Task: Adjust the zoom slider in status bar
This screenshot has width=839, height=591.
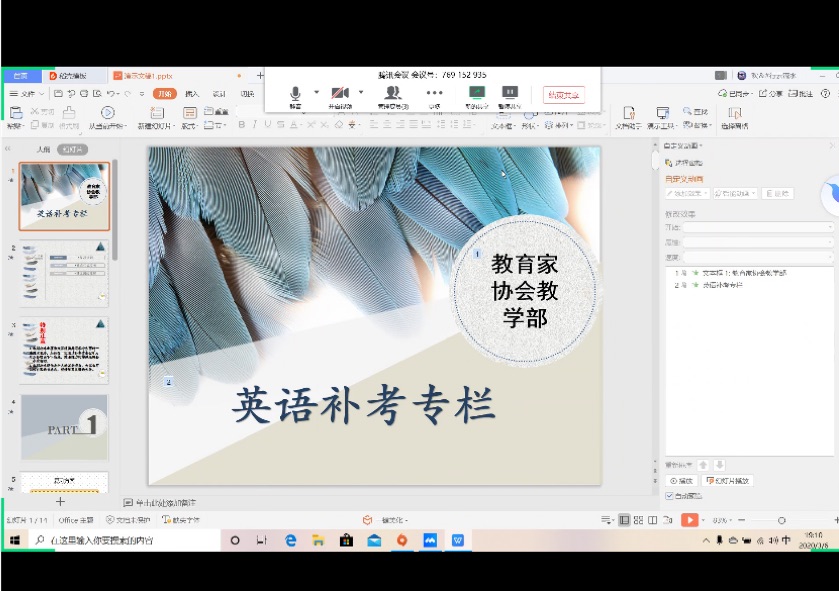Action: tap(781, 520)
